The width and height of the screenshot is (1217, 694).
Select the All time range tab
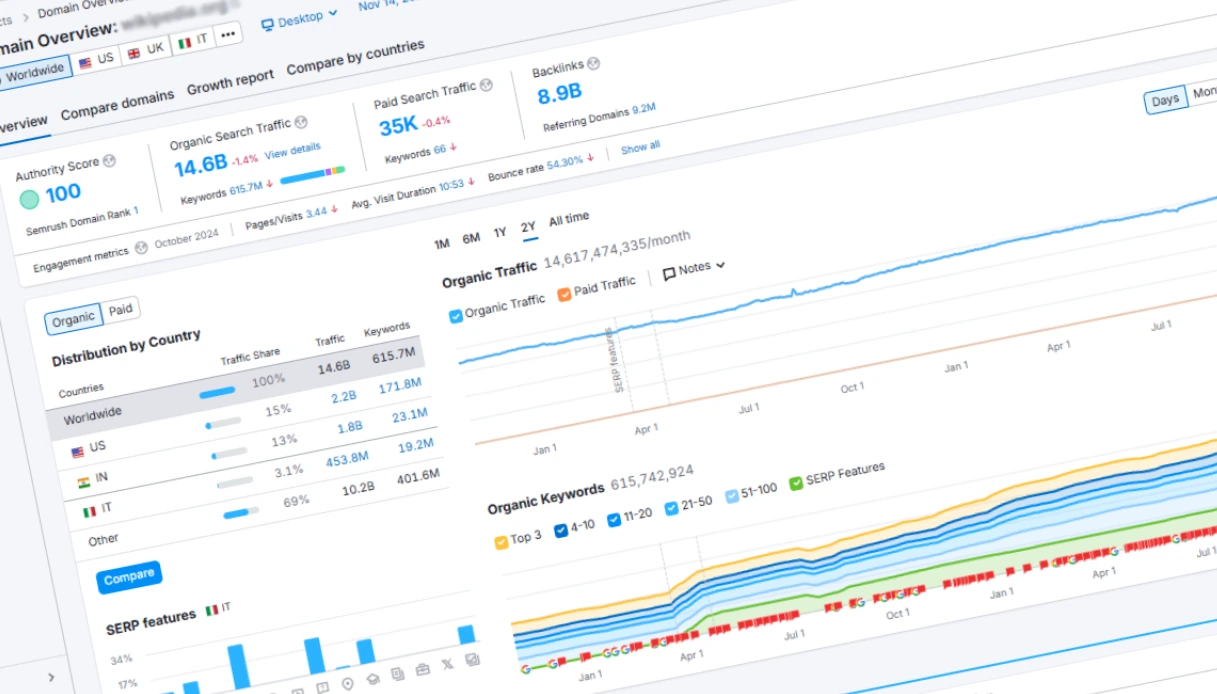(567, 218)
